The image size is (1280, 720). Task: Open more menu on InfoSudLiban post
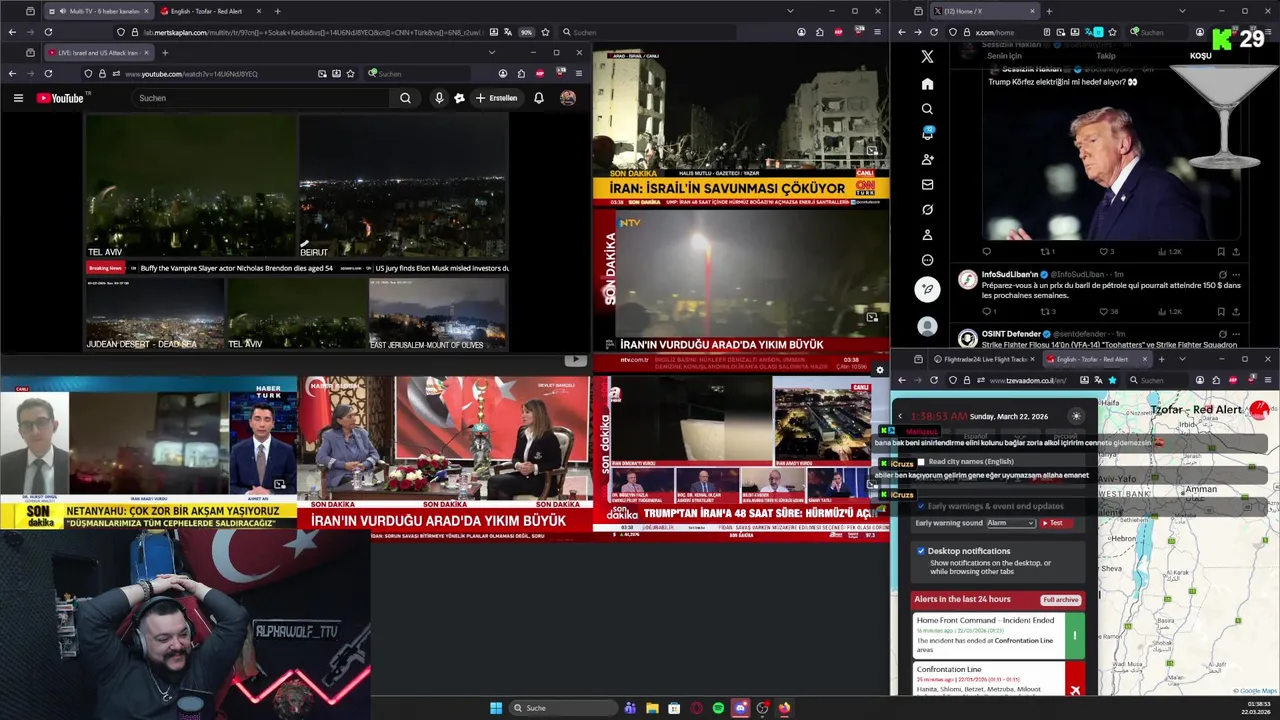click(x=1237, y=274)
